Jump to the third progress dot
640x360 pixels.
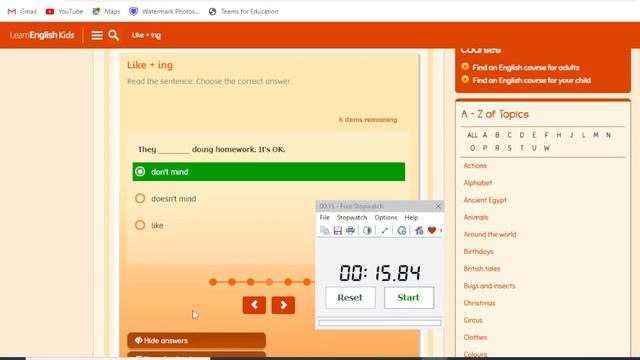click(251, 282)
